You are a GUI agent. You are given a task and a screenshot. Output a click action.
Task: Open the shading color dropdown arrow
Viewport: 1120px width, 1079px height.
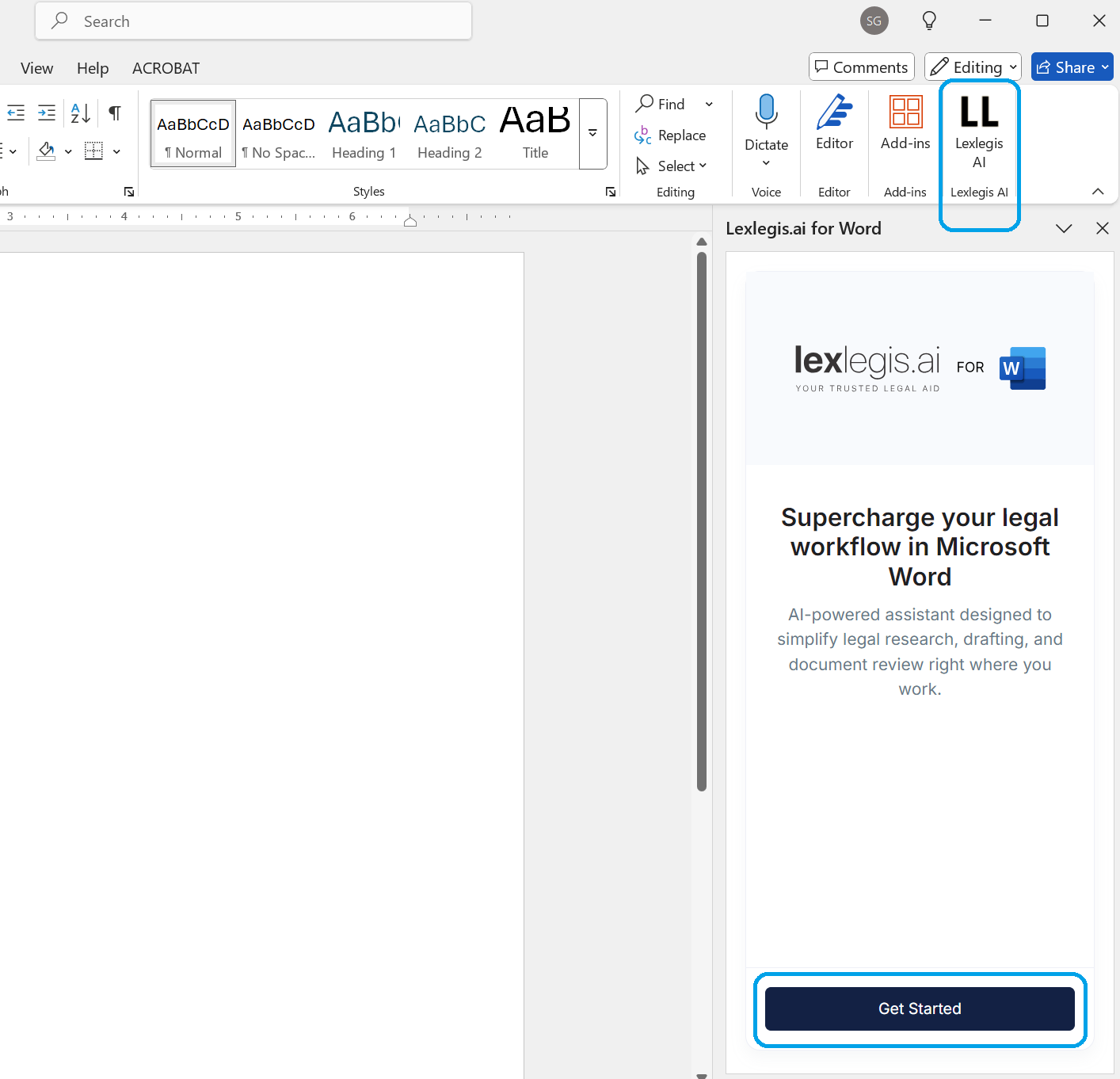pyautogui.click(x=68, y=151)
